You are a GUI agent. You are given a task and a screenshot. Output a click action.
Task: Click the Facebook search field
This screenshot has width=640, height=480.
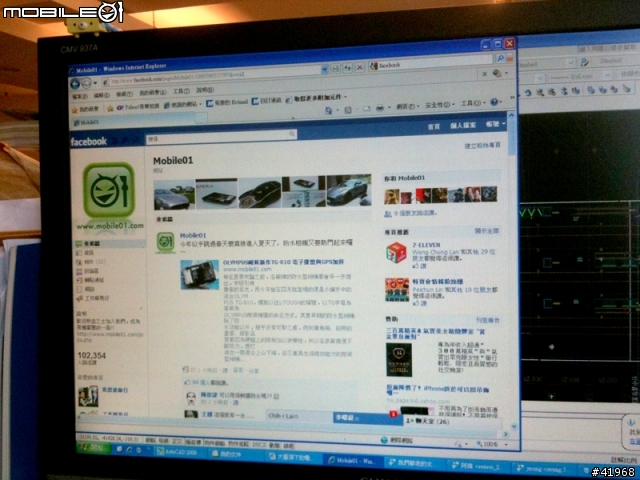pyautogui.click(x=221, y=136)
